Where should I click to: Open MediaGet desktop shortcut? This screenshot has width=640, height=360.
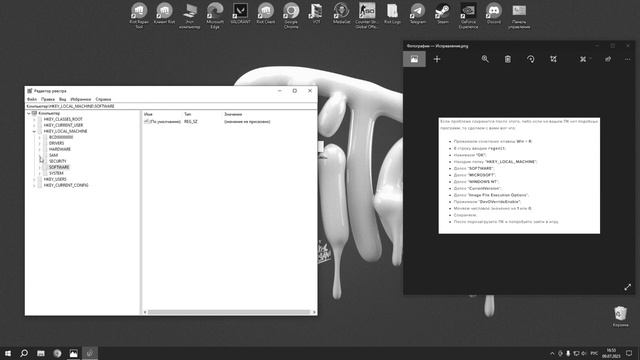(341, 14)
